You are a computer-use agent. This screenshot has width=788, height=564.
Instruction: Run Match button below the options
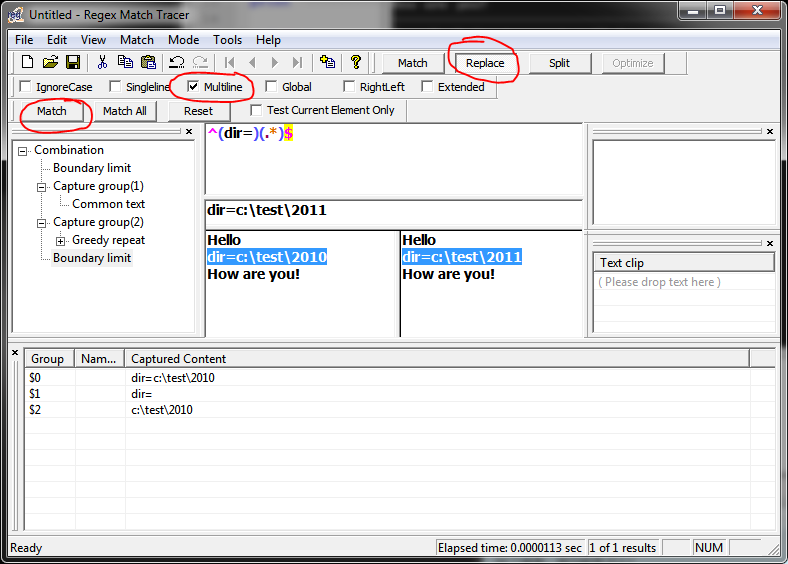tap(52, 111)
